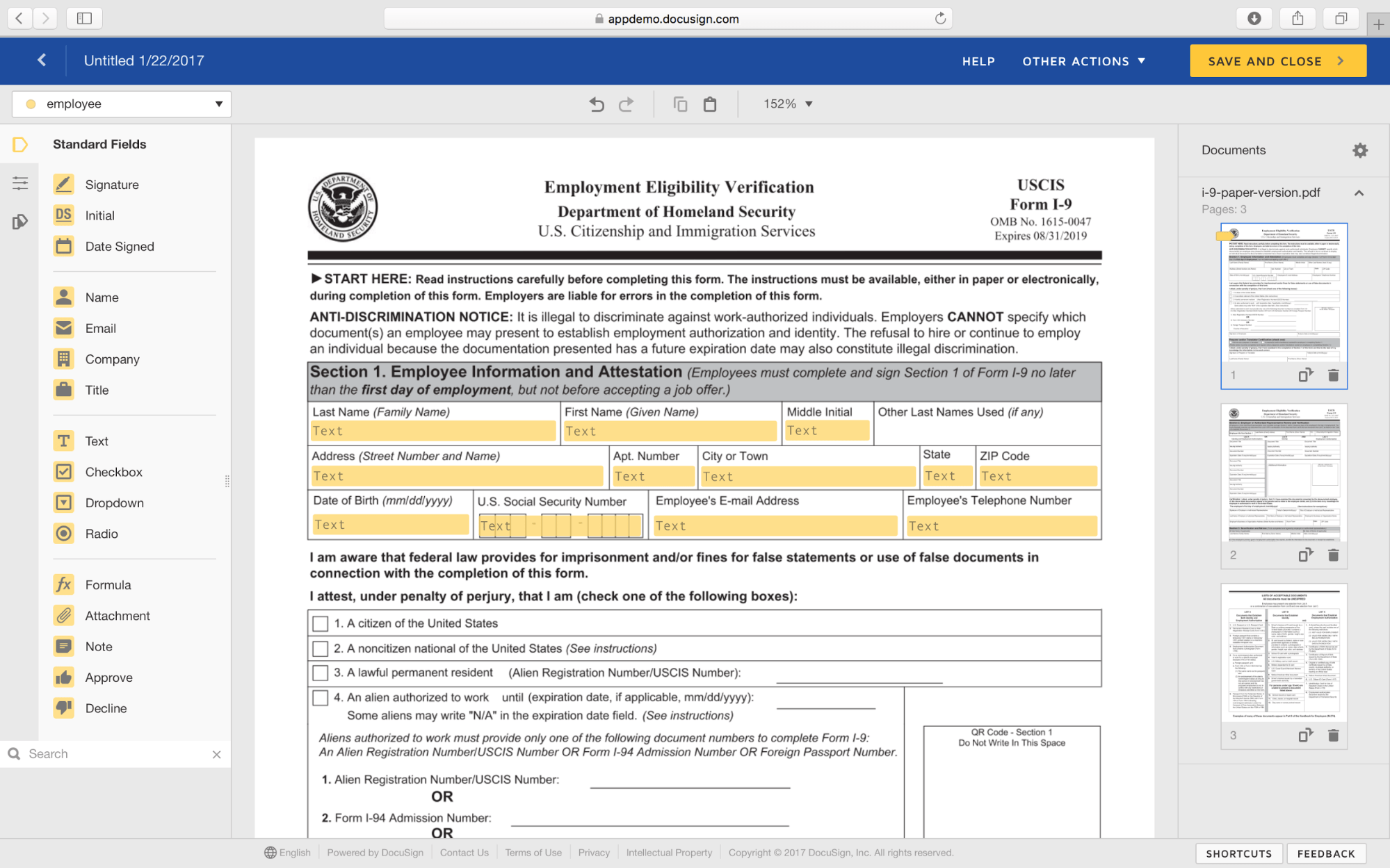1390x868 pixels.
Task: Check the 'A lawful permanent resident' box
Action: coord(321,672)
